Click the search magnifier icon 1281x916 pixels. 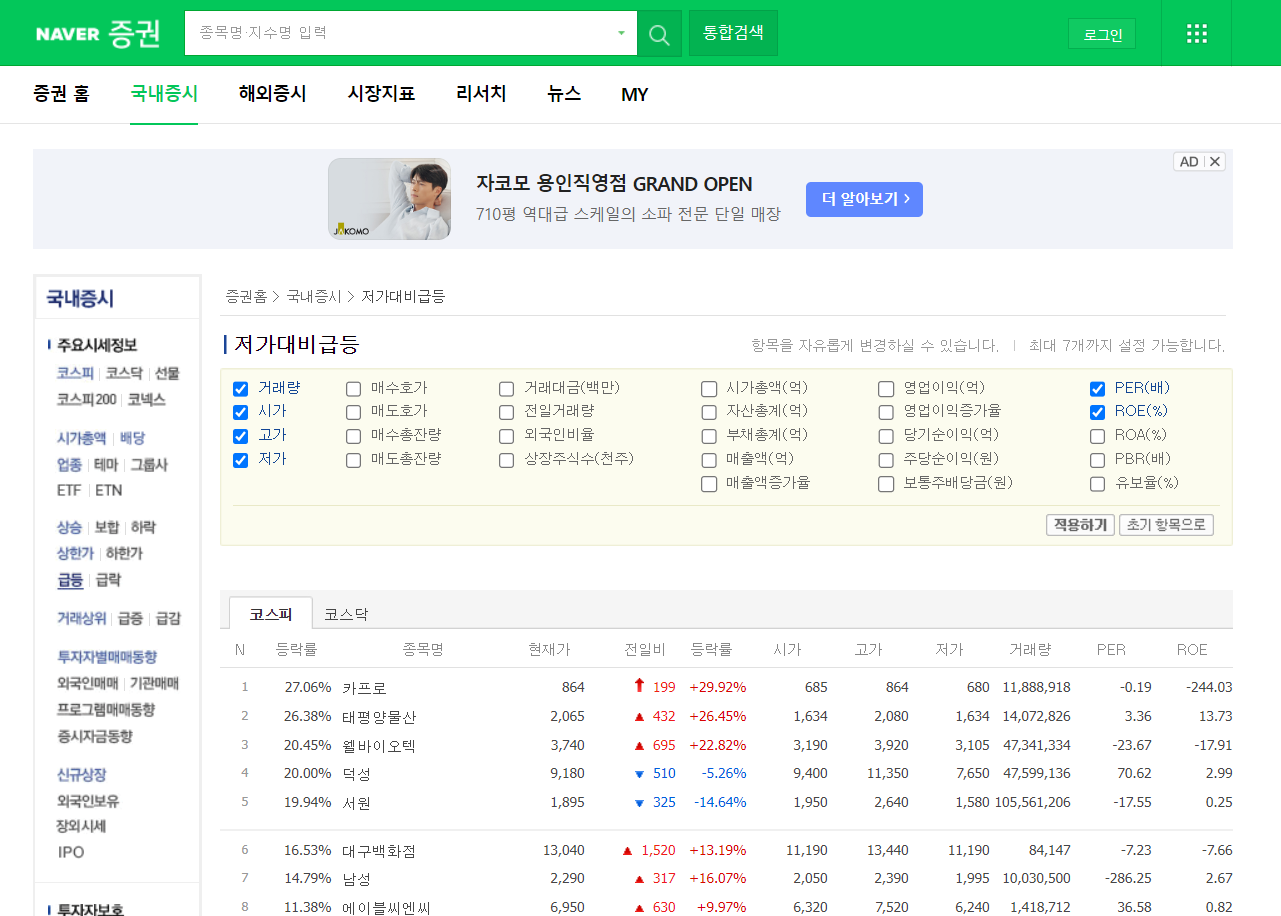(658, 33)
